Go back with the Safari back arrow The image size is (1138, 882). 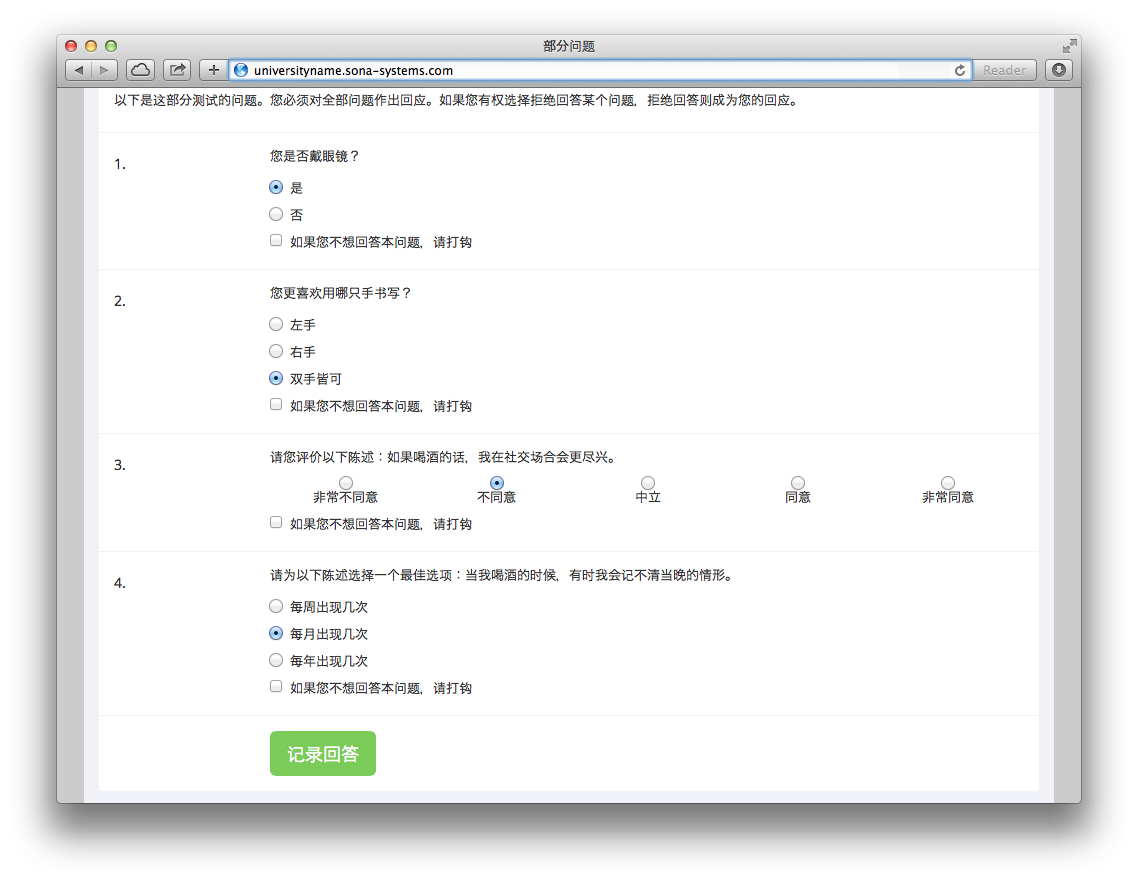pyautogui.click(x=78, y=70)
